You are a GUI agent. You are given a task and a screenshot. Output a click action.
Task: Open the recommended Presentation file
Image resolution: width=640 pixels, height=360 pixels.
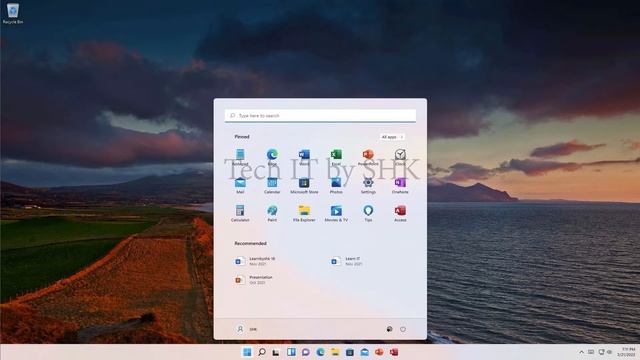[x=254, y=280]
